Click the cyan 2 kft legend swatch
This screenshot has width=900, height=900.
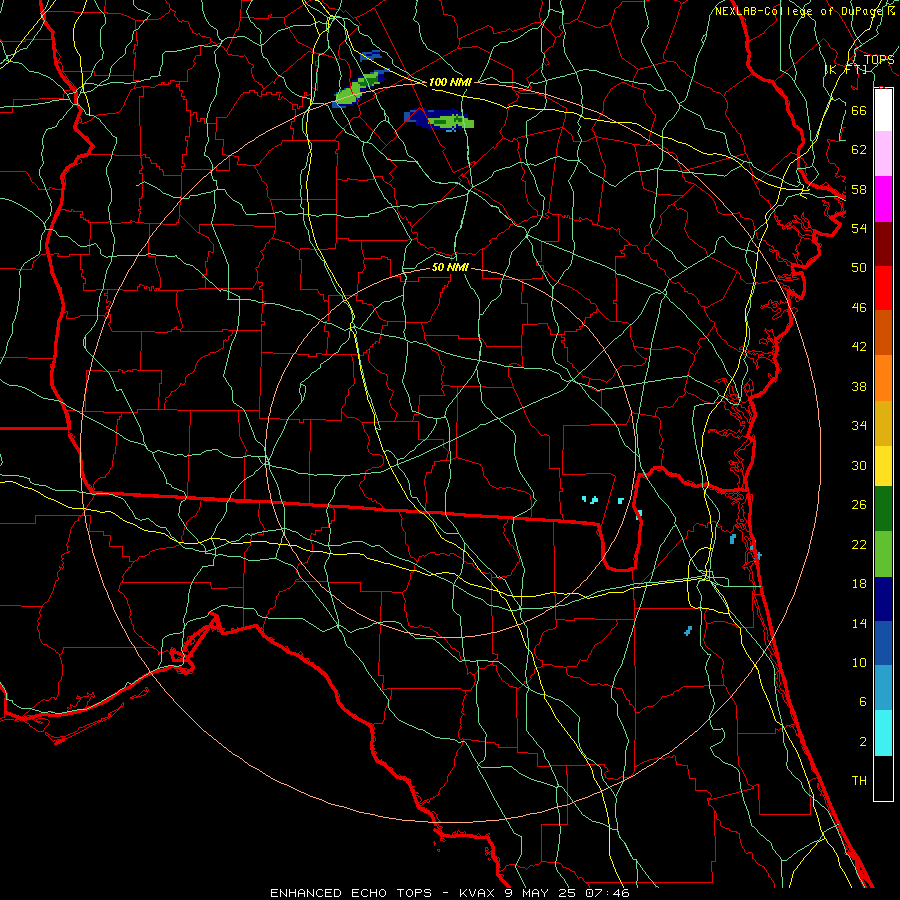[883, 733]
